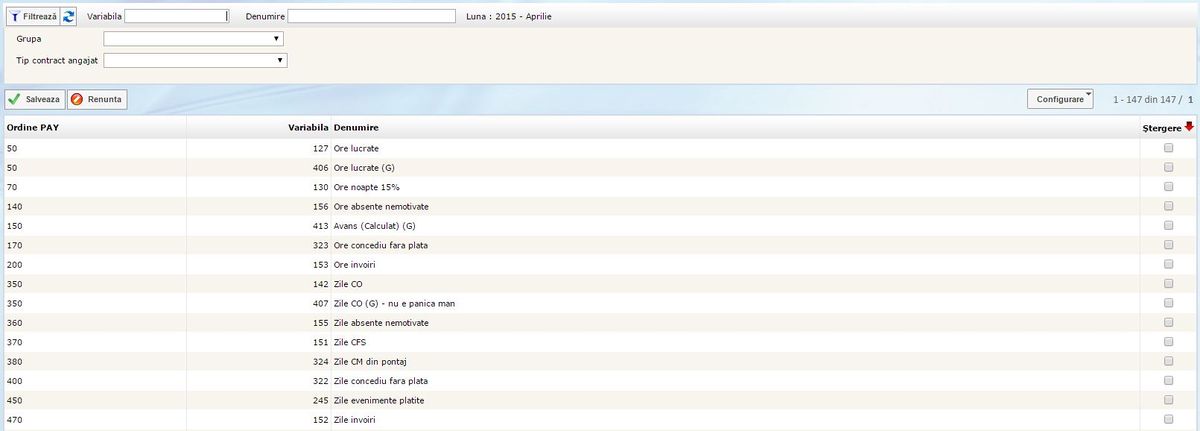Click the Salveaza button with green checkmark
Viewport: 1200px width, 431px height.
click(x=35, y=100)
